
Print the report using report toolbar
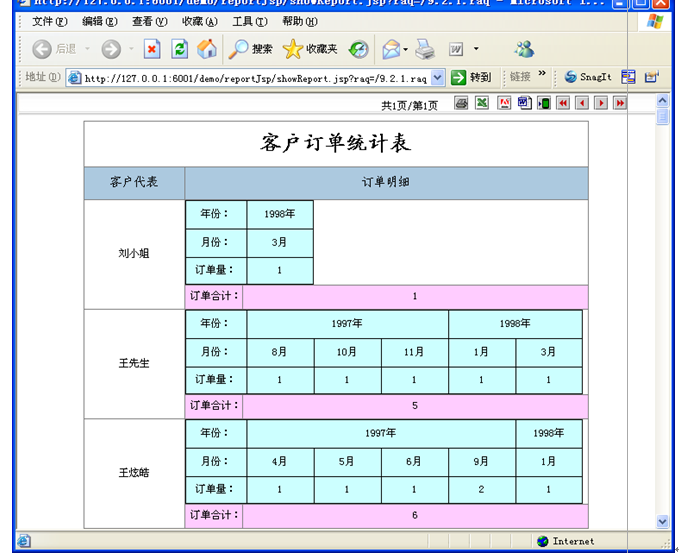462,103
